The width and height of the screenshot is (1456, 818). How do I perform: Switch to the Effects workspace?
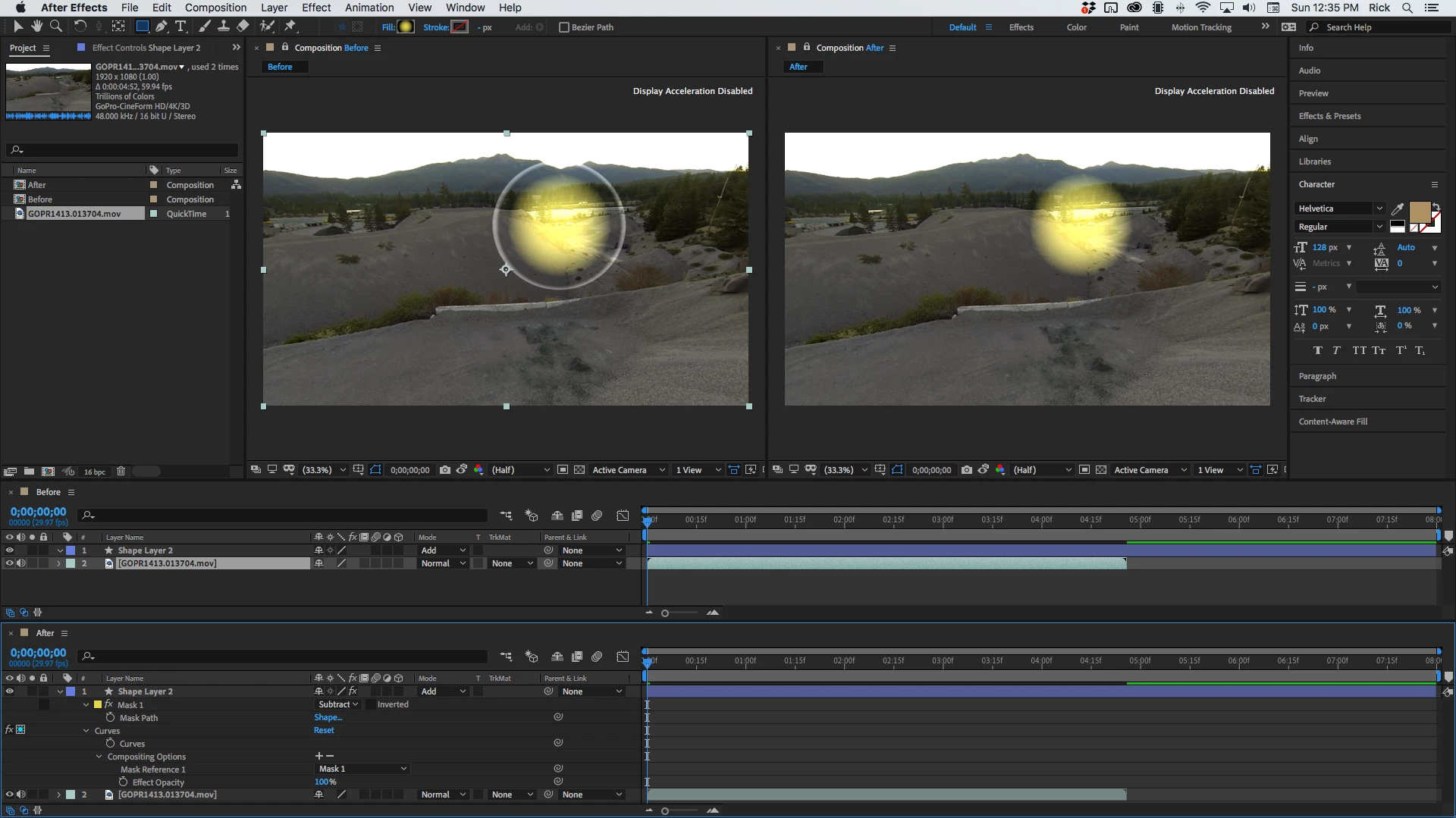tap(1021, 27)
